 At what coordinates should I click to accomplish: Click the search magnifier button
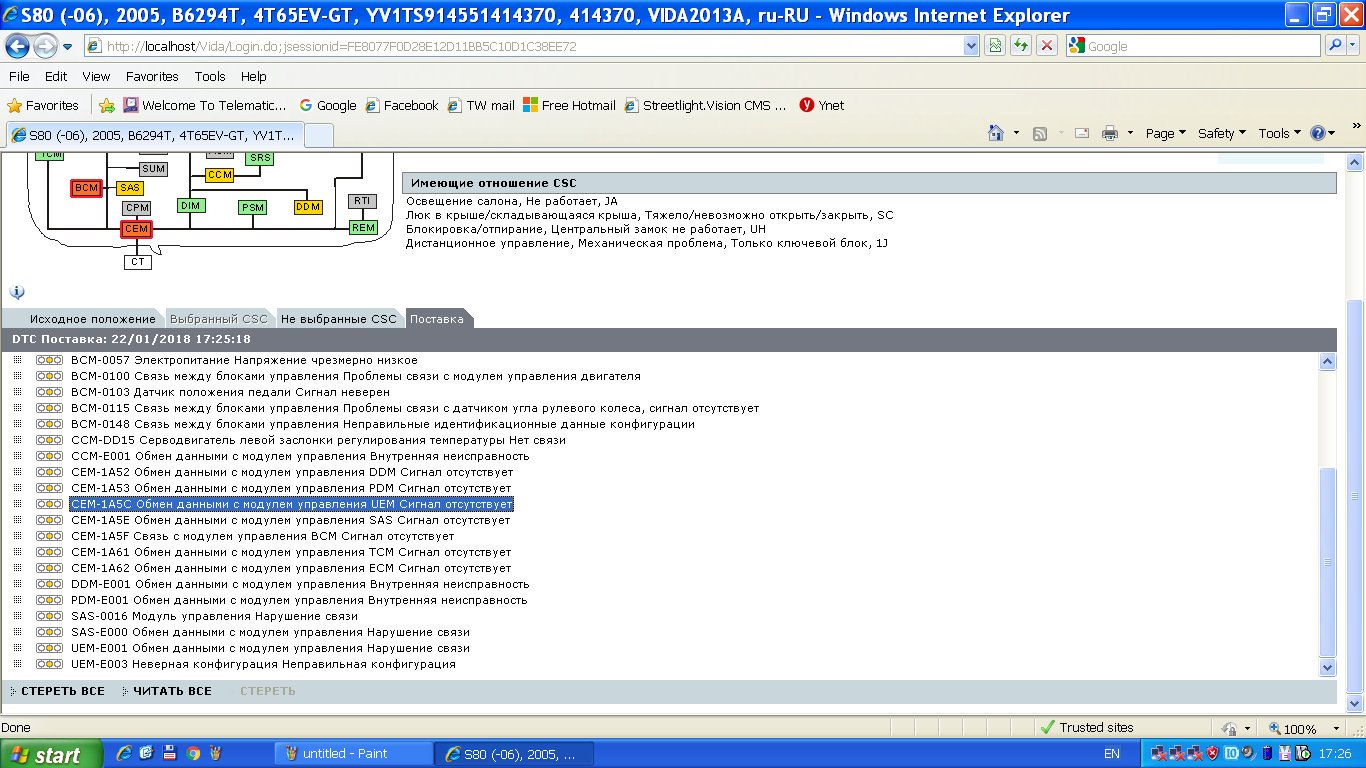[1335, 46]
